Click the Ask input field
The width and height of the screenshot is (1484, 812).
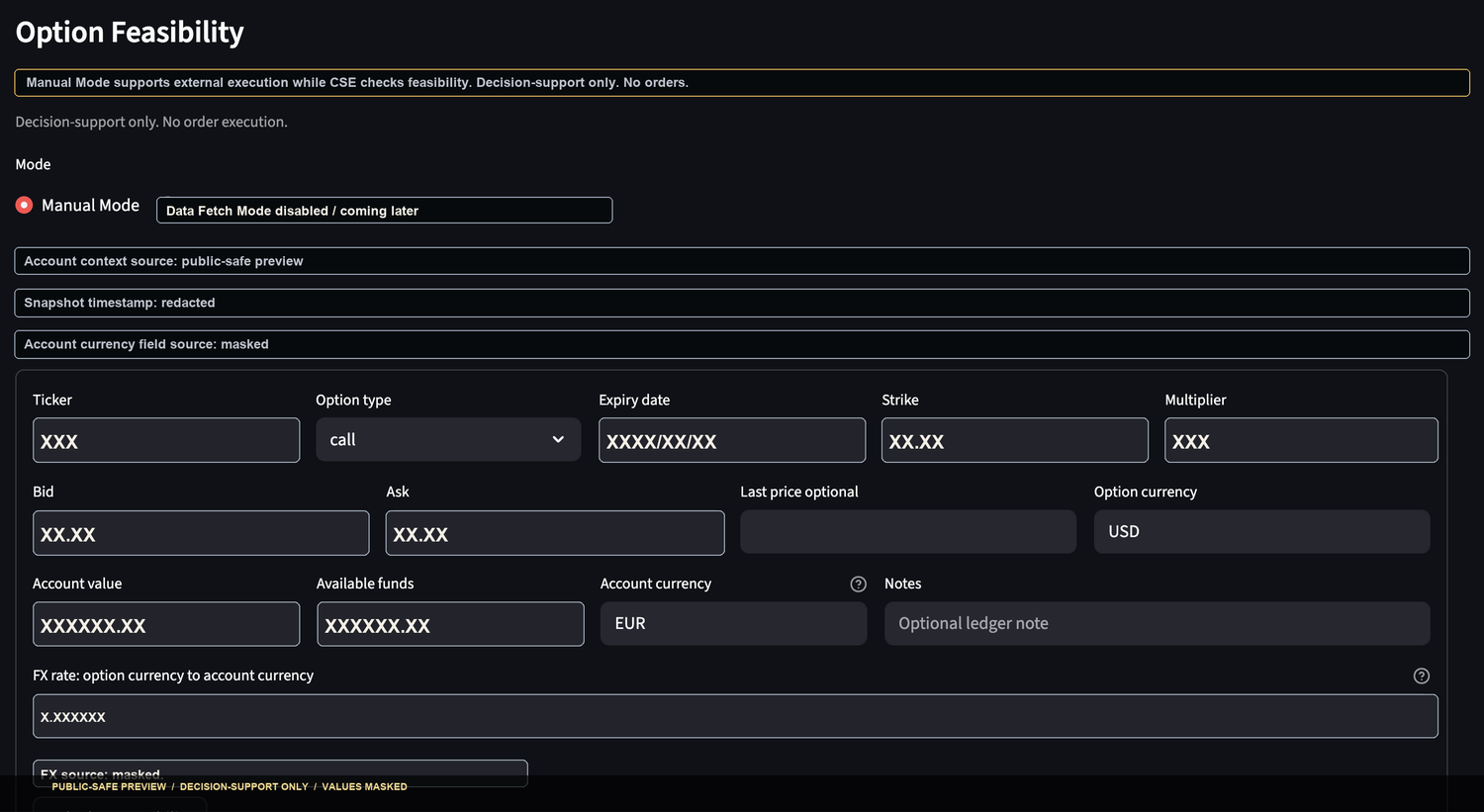[x=555, y=533]
